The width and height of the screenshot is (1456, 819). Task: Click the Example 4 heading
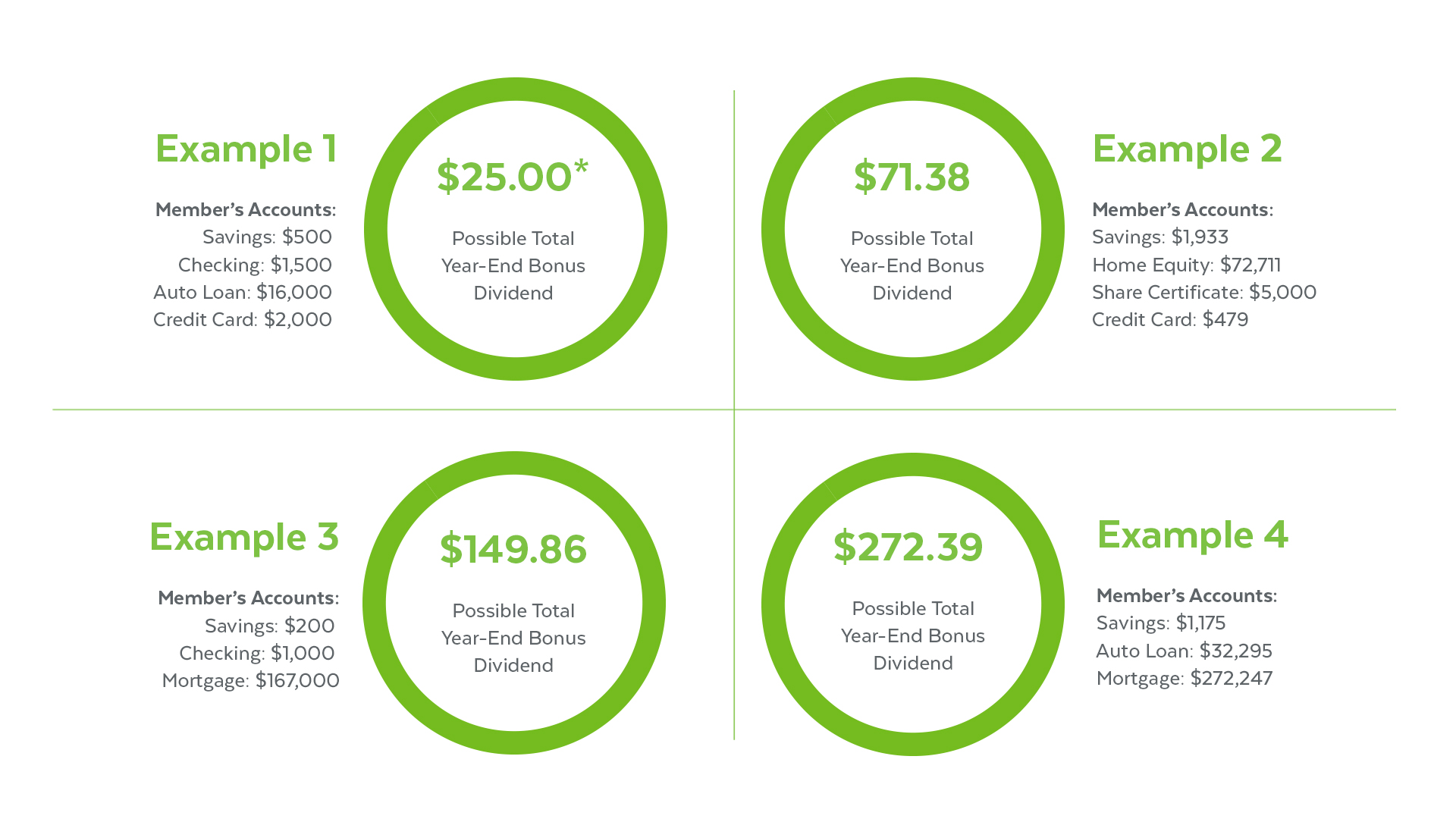[1192, 535]
